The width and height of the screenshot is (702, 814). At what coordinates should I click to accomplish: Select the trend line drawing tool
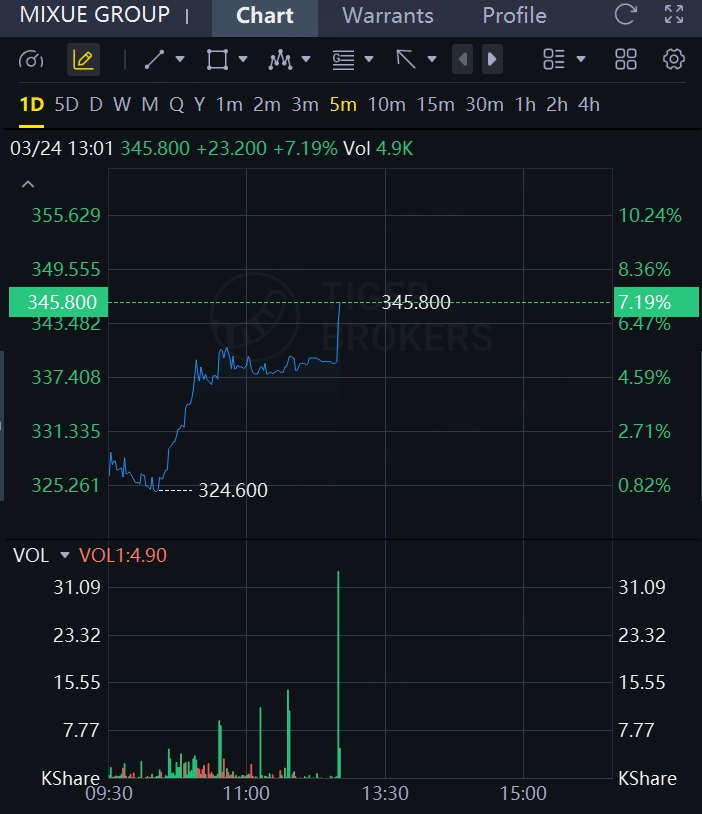point(154,60)
